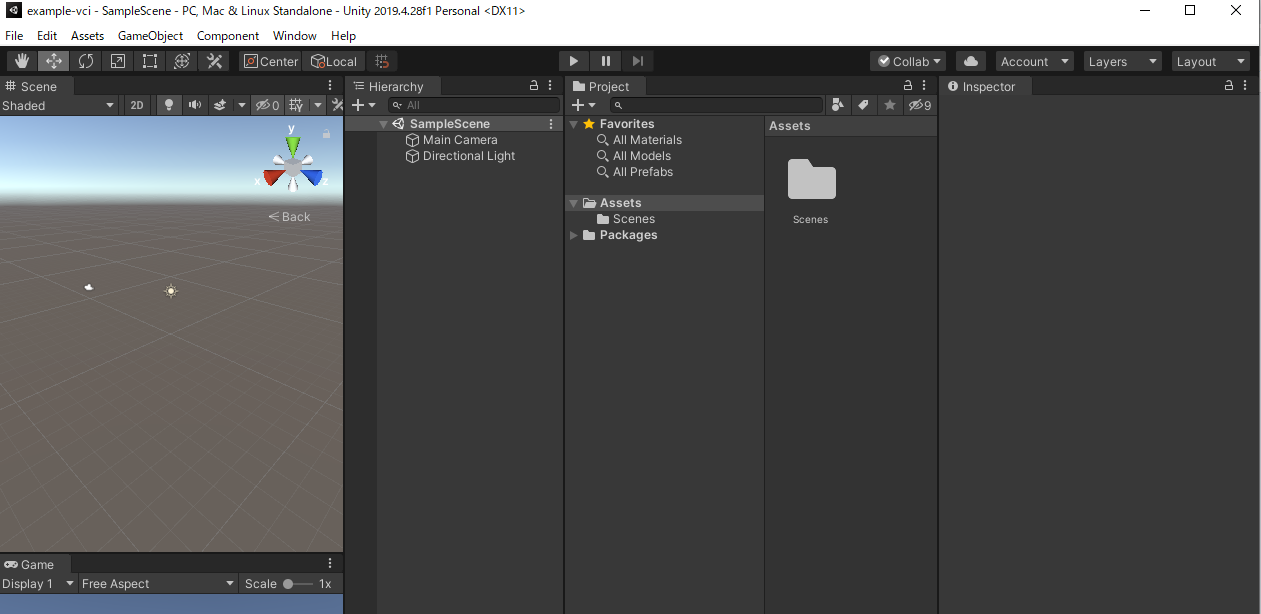Open the Window menu
This screenshot has height=614, width=1261.
tap(295, 35)
